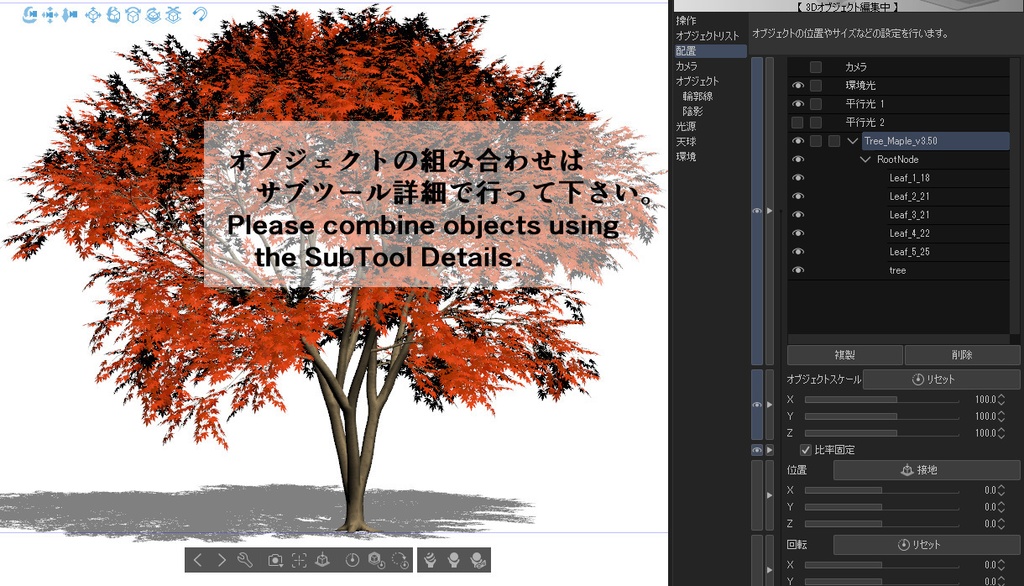Collapse the Tree_Maple_v3.50 node
The image size is (1024, 586).
tap(853, 140)
